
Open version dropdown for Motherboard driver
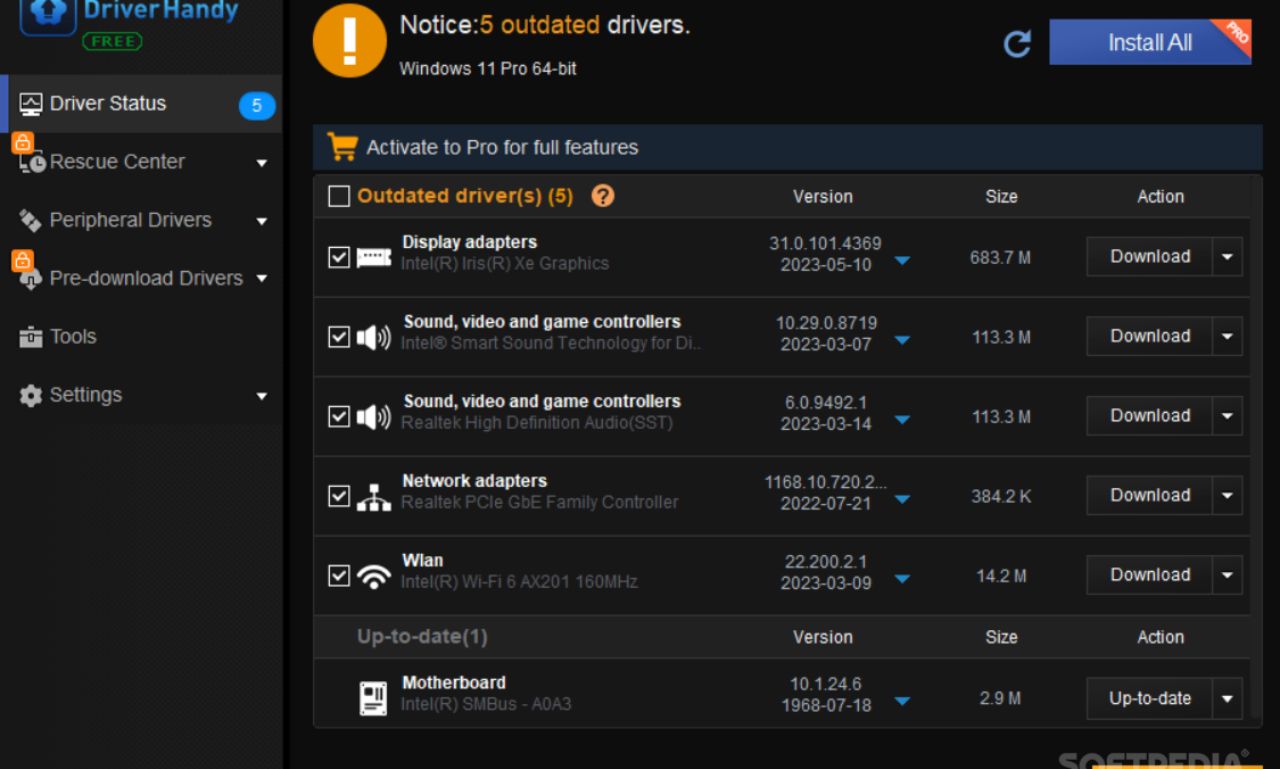pyautogui.click(x=902, y=701)
